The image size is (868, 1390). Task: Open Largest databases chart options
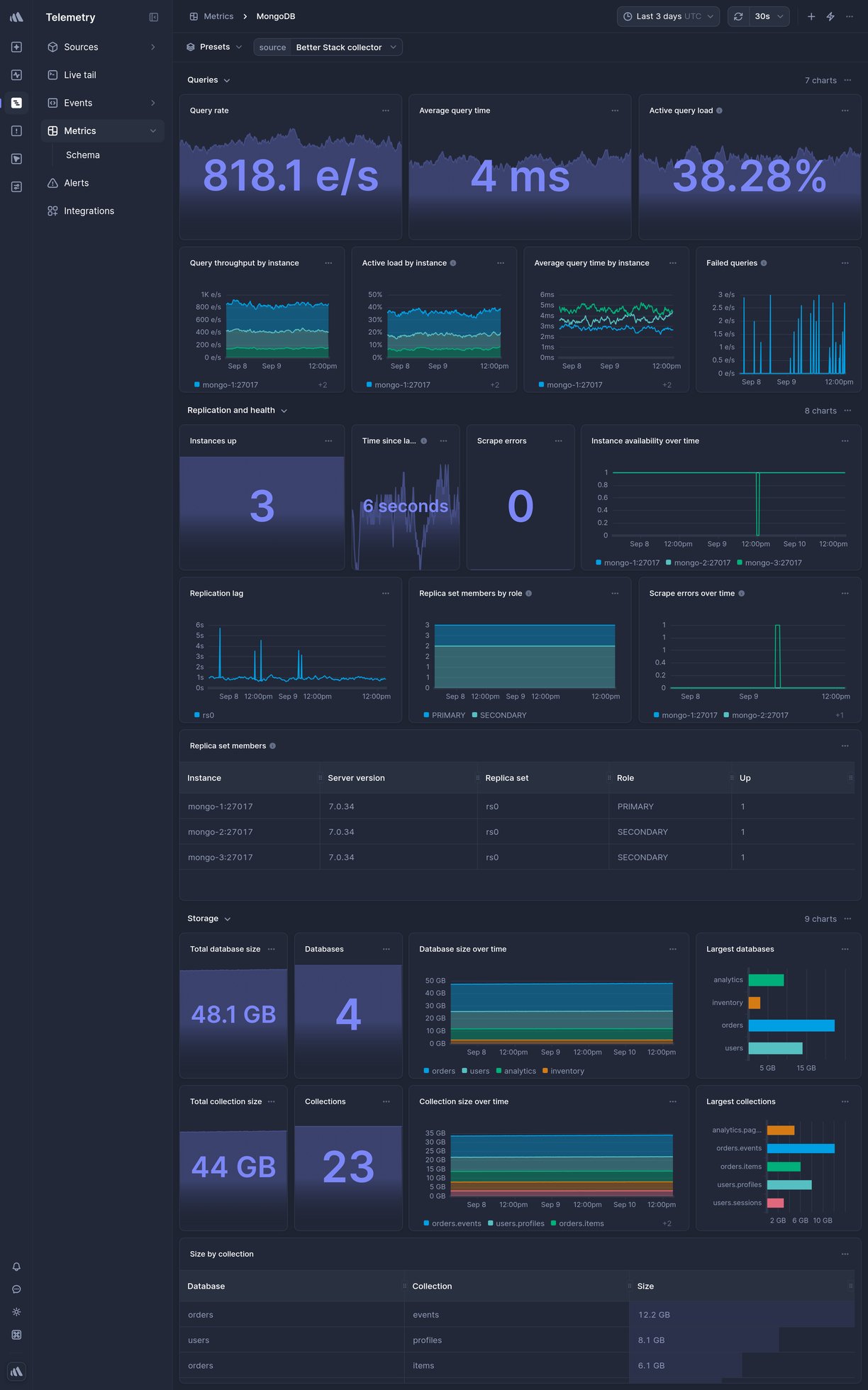pos(845,950)
